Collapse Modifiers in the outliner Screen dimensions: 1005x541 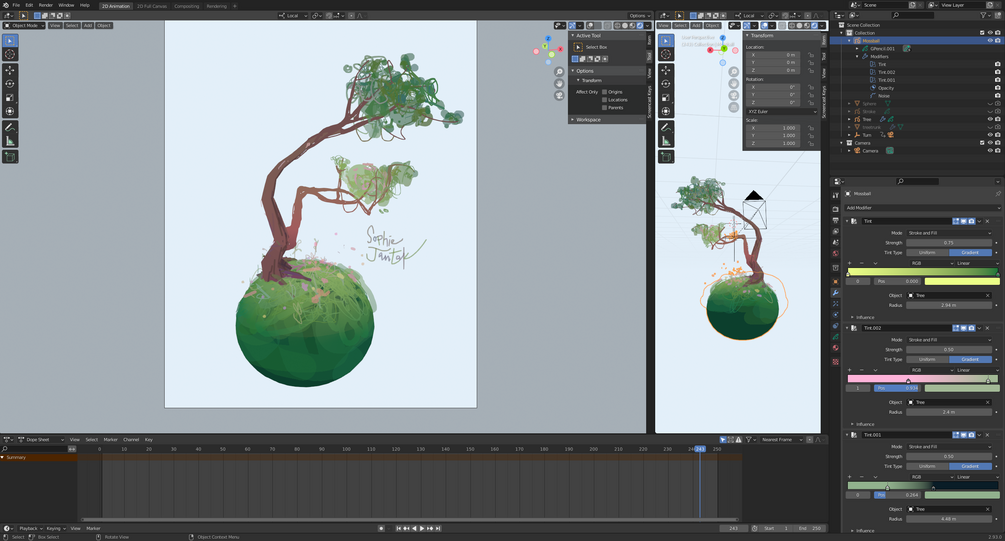pos(857,56)
